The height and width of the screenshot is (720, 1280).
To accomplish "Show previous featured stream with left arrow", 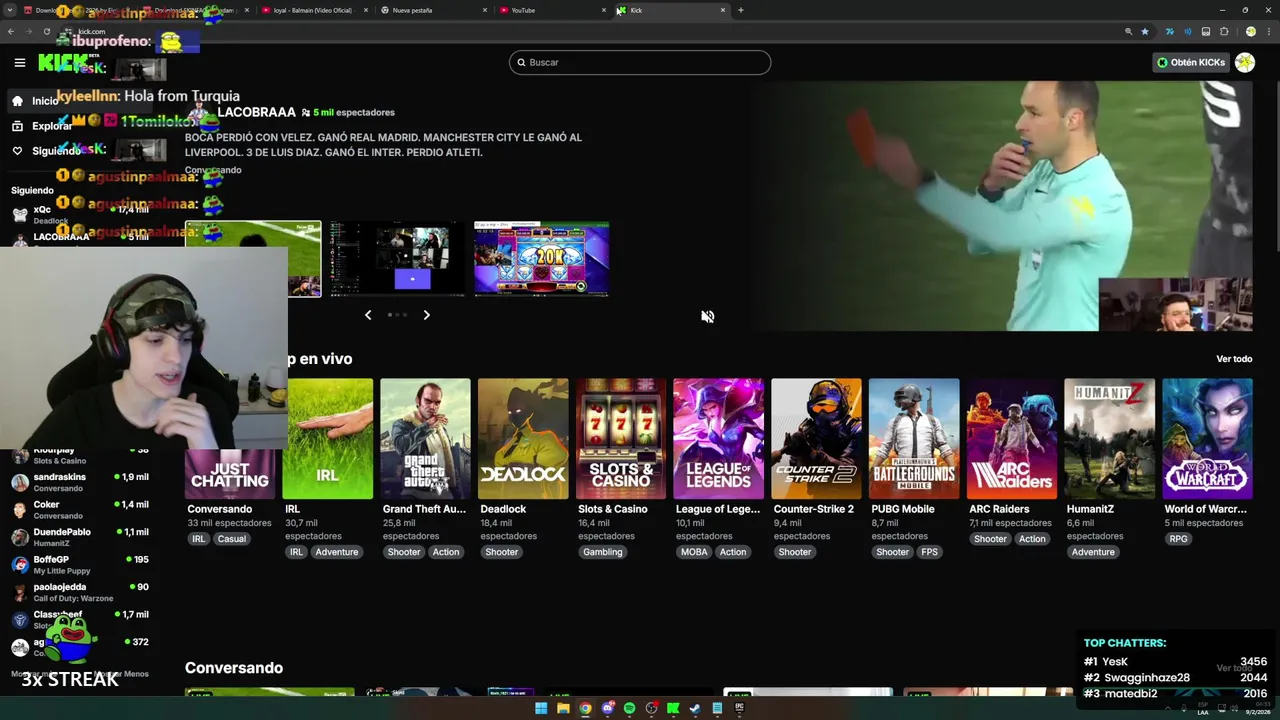I will (368, 315).
